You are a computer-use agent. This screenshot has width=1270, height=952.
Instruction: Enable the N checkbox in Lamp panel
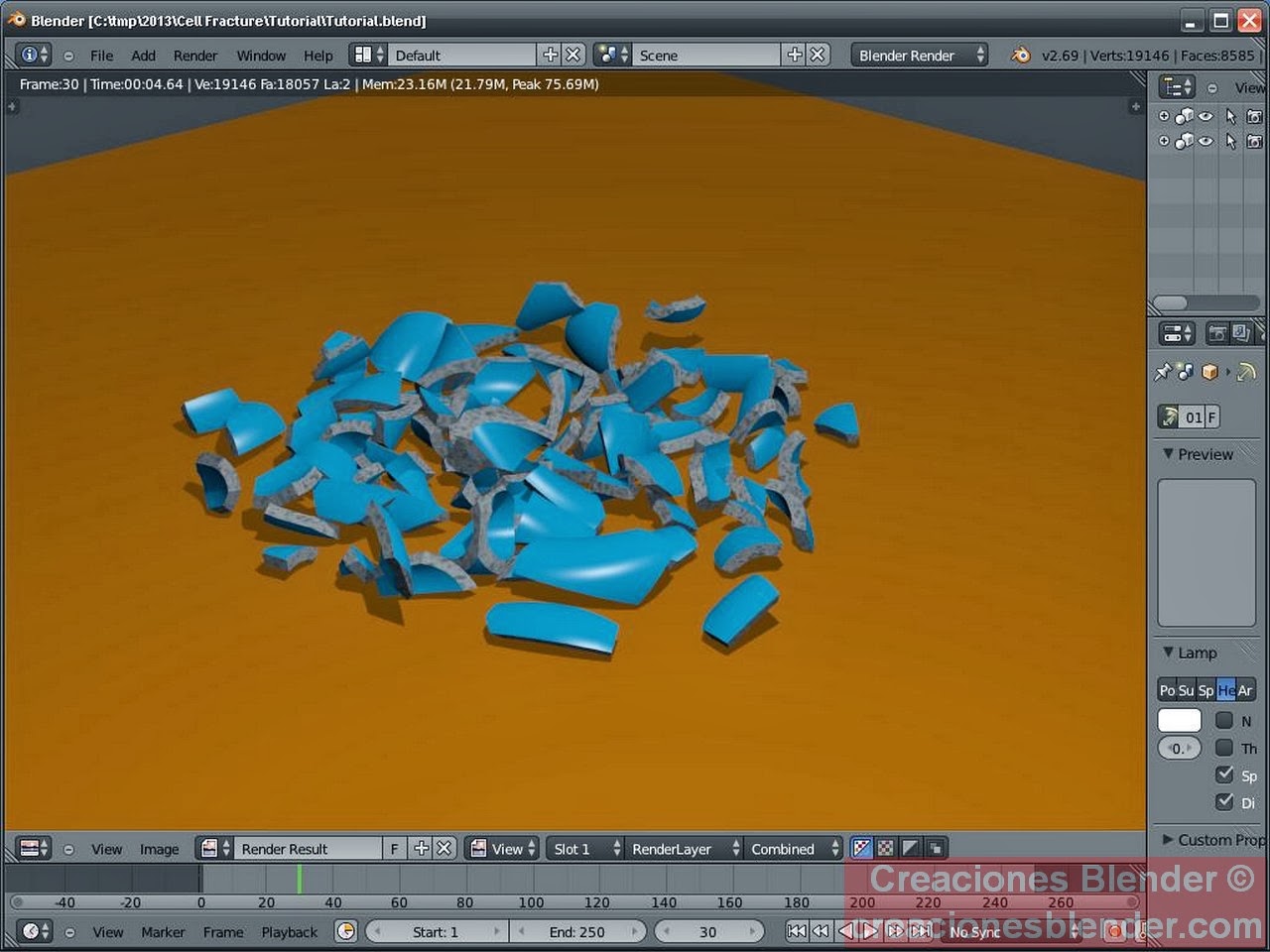pos(1224,720)
